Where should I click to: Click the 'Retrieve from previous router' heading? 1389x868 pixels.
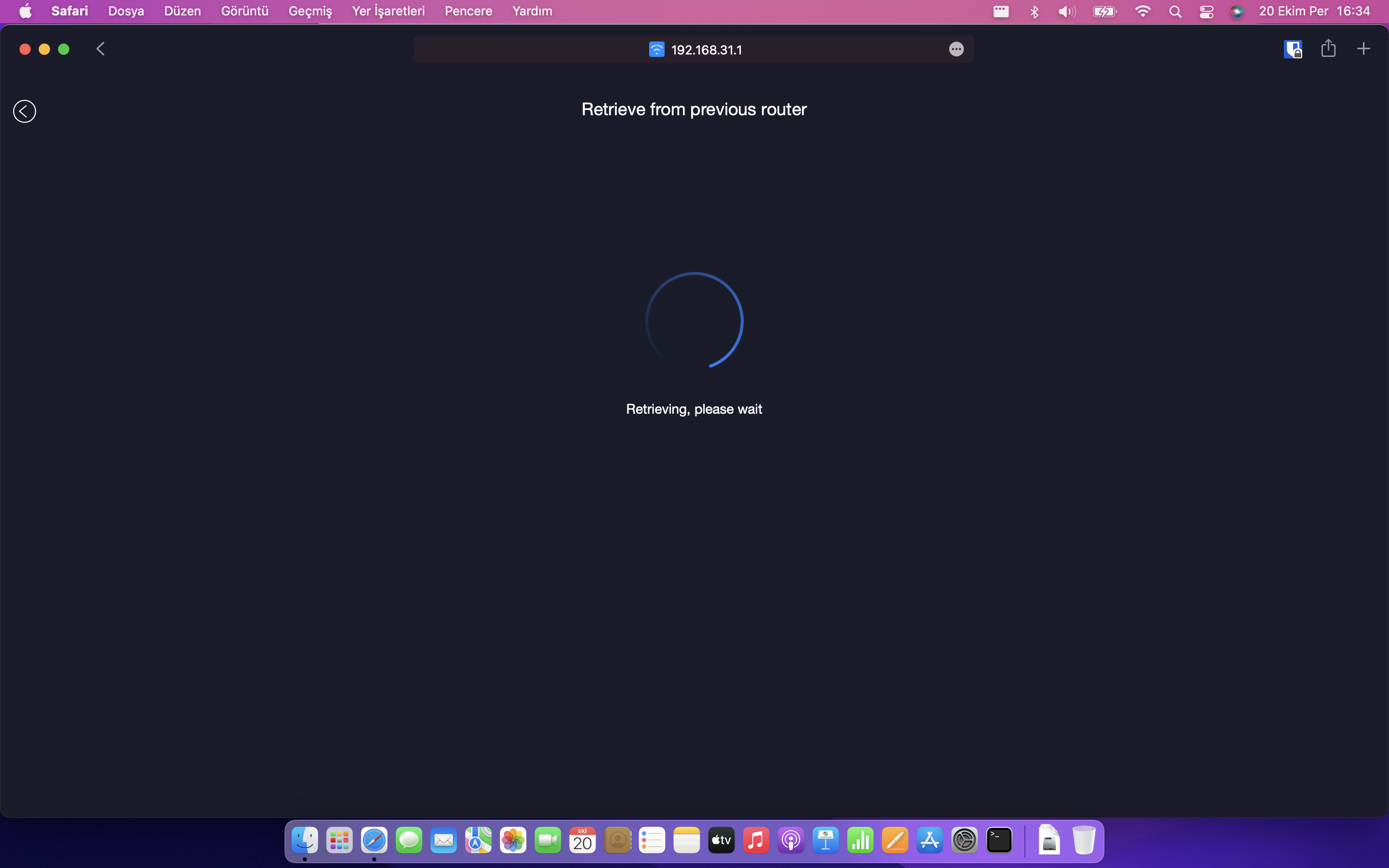coord(694,109)
